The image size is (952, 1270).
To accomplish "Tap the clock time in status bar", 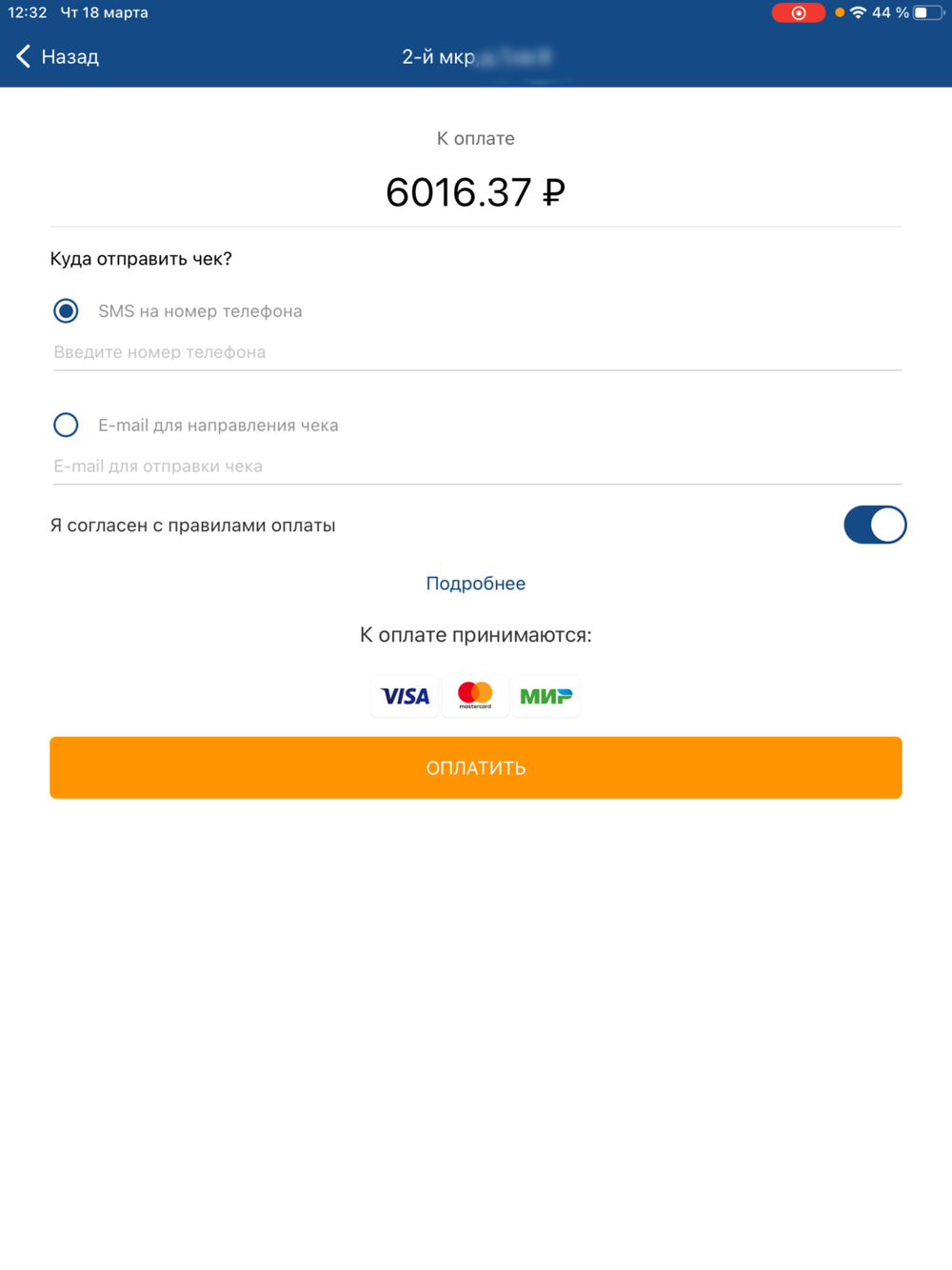I will point(27,12).
